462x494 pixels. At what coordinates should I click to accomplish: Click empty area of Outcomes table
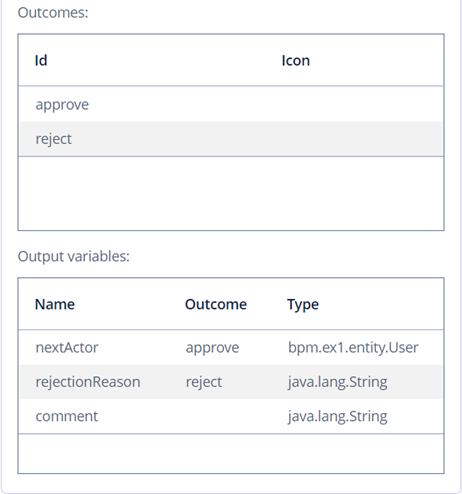[231, 193]
